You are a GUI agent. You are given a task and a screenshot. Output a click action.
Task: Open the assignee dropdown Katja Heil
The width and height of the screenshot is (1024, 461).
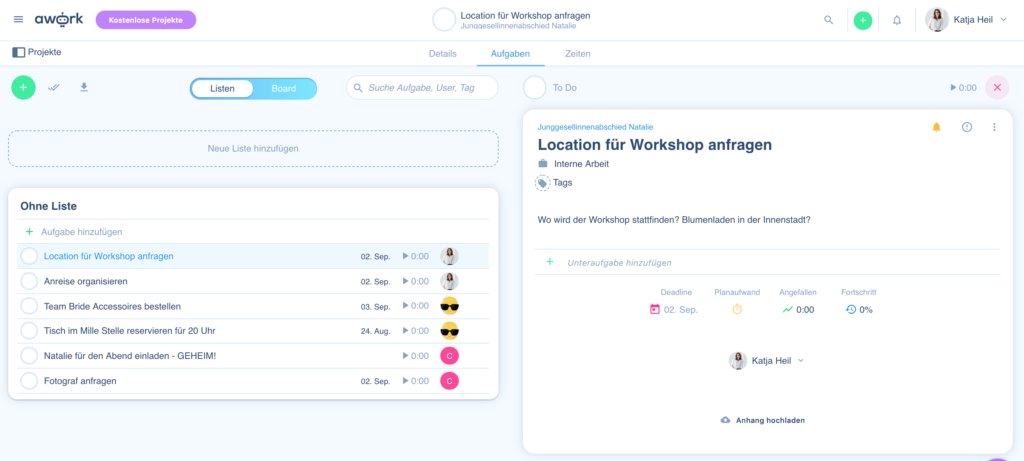767,360
